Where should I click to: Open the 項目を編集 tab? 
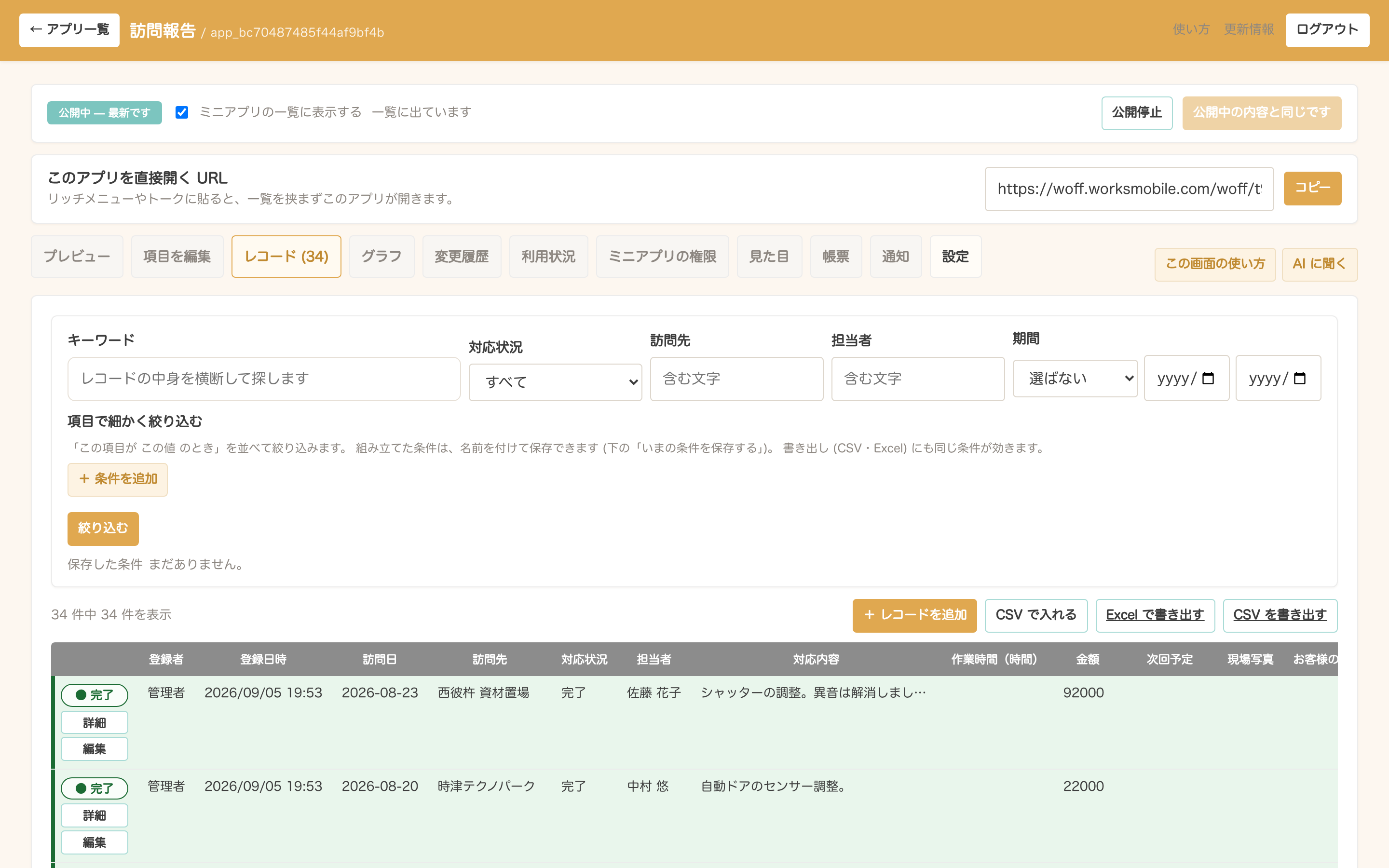pos(177,257)
